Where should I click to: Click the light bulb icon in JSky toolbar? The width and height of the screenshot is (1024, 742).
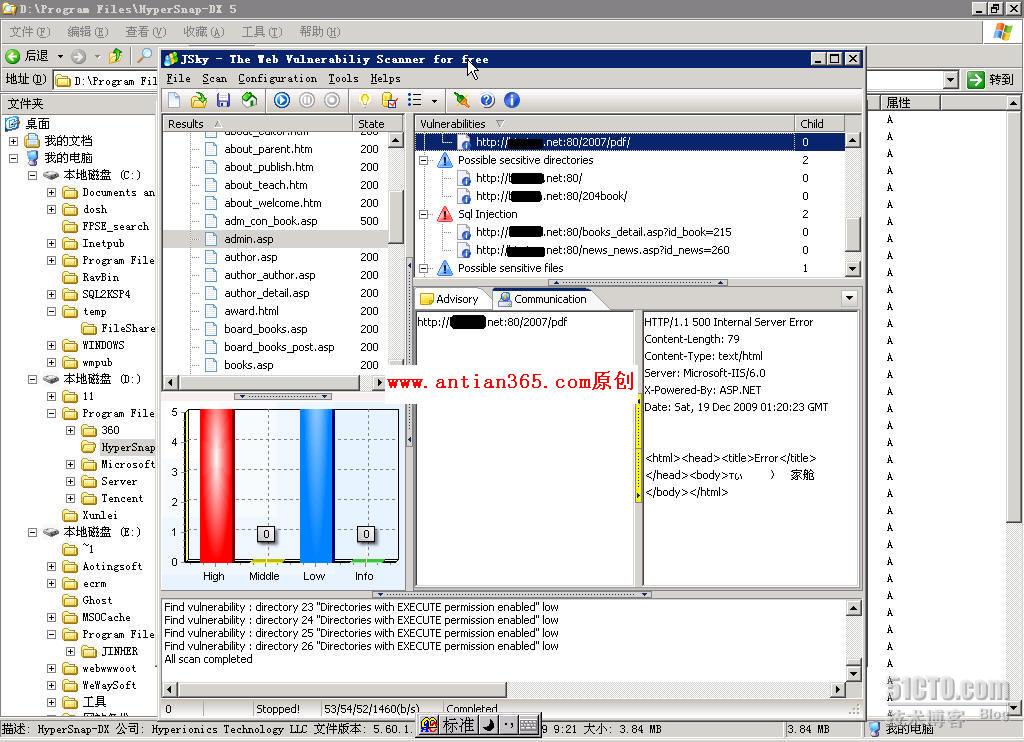click(364, 100)
